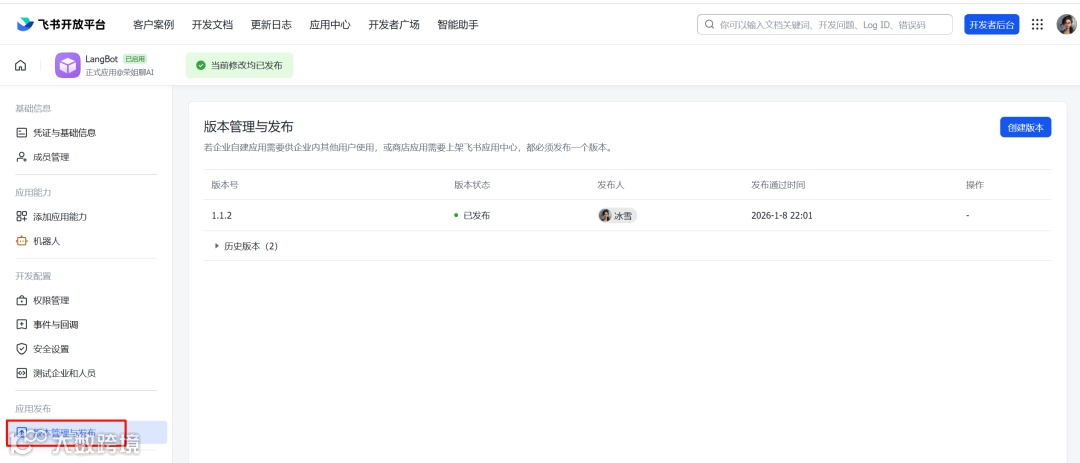Click the Feishu Open Platform logo

point(61,25)
